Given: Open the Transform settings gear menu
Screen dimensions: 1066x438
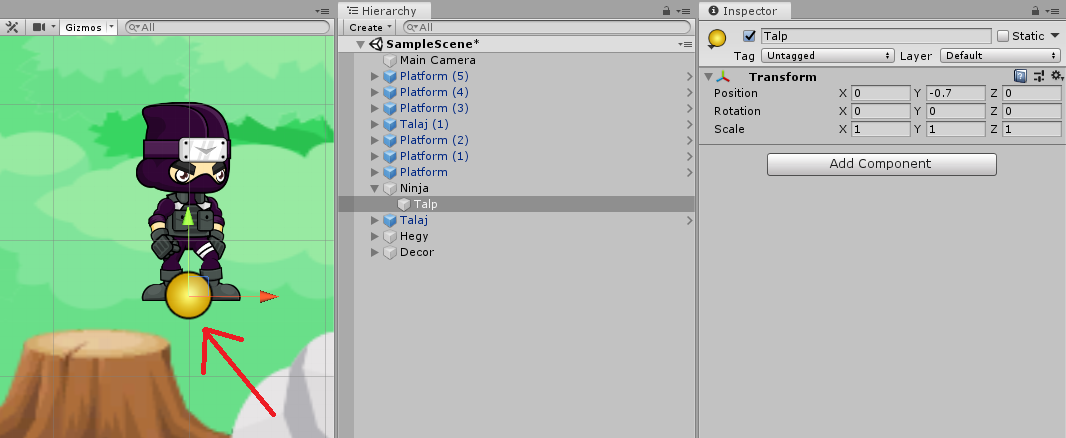Looking at the screenshot, I should (1056, 76).
